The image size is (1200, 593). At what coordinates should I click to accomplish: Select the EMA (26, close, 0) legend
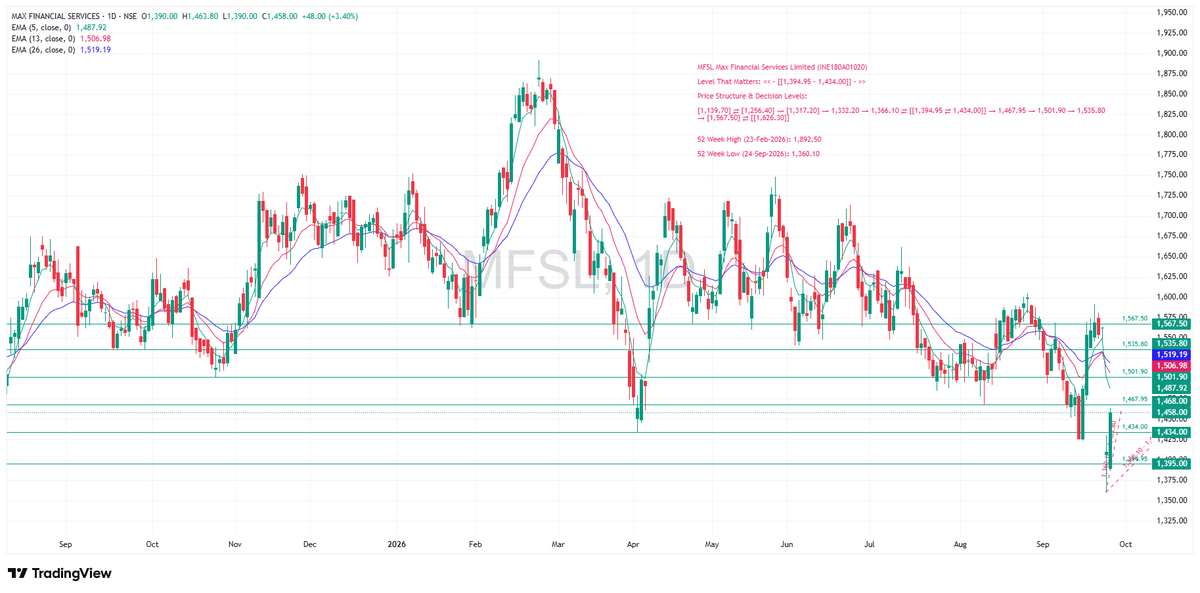pyautogui.click(x=43, y=49)
